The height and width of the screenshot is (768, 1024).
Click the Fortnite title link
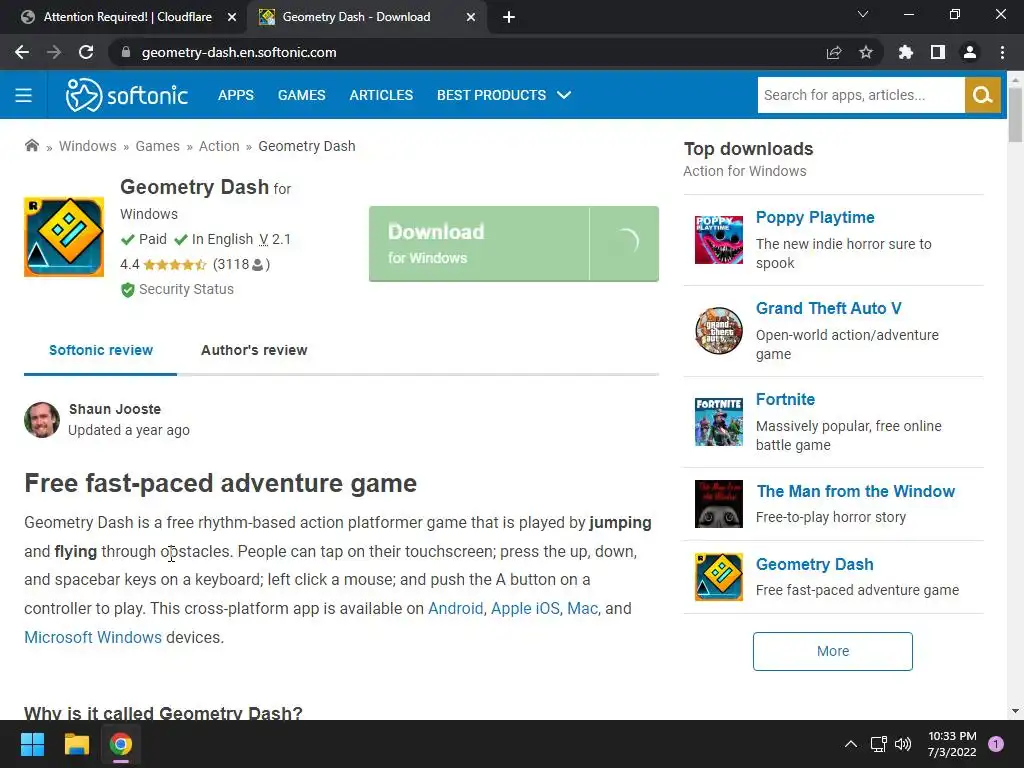(785, 399)
